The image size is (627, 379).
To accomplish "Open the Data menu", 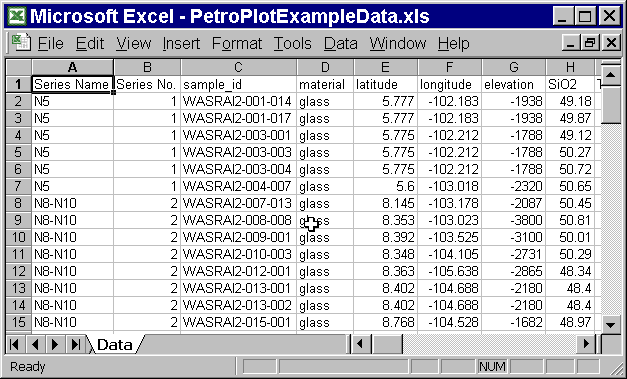I will (341, 43).
